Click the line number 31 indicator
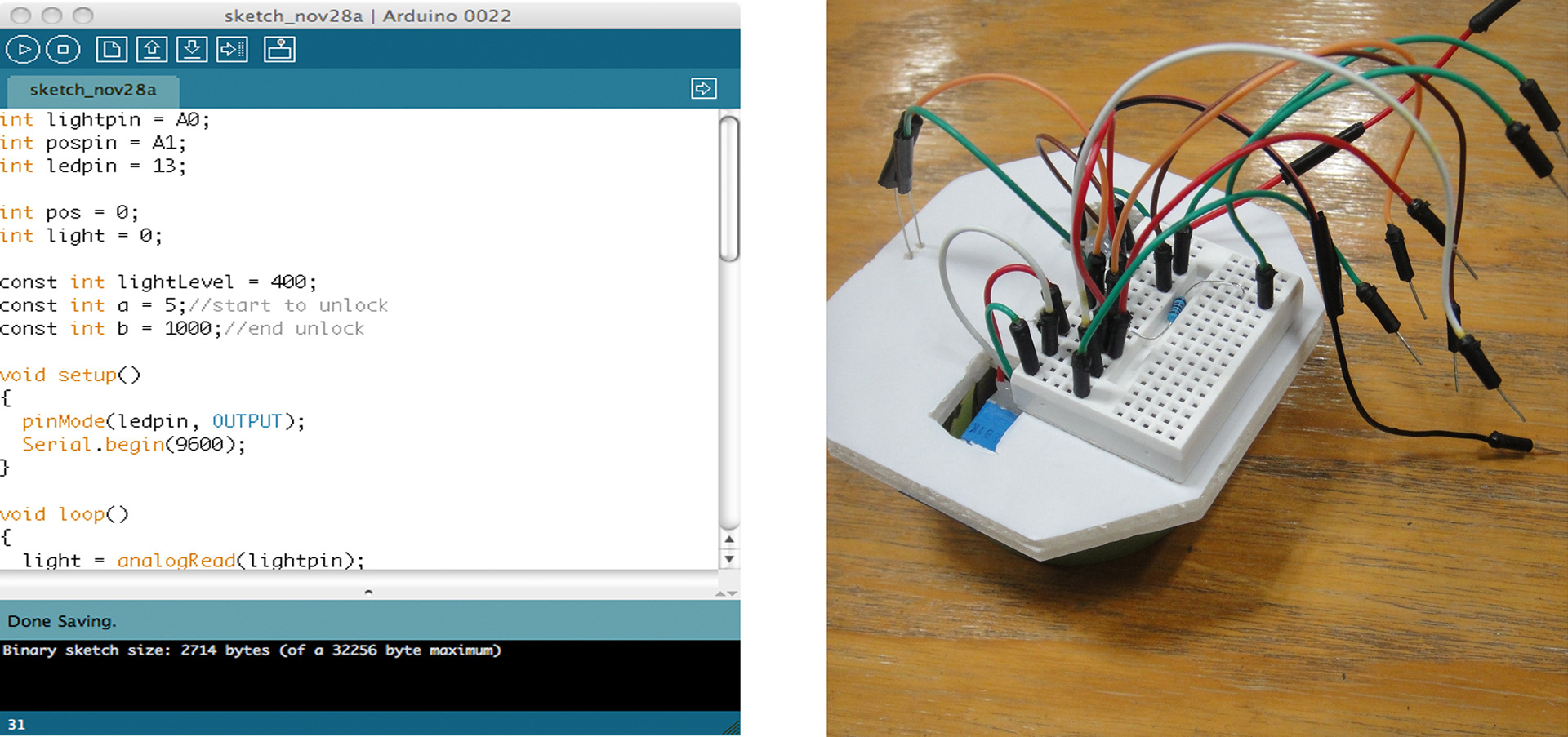The width and height of the screenshot is (1568, 737). pos(16,724)
